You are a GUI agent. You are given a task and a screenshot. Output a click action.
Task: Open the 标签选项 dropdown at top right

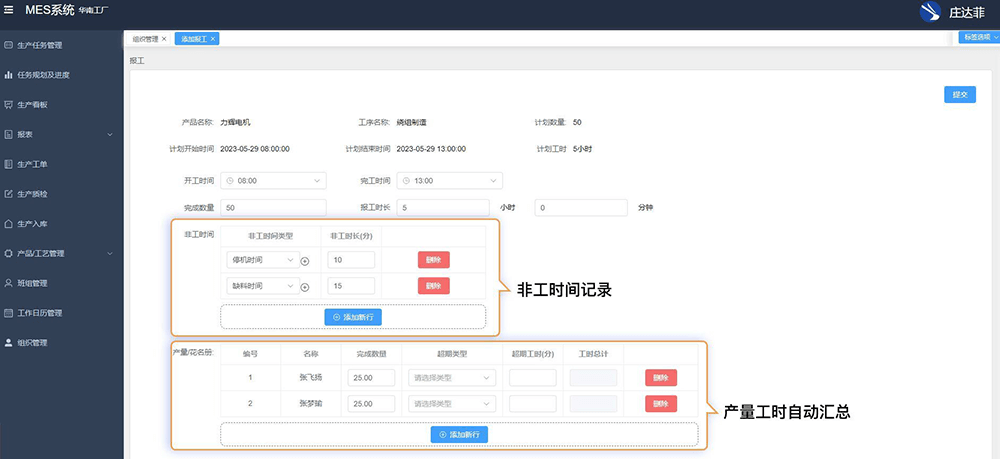pos(978,38)
